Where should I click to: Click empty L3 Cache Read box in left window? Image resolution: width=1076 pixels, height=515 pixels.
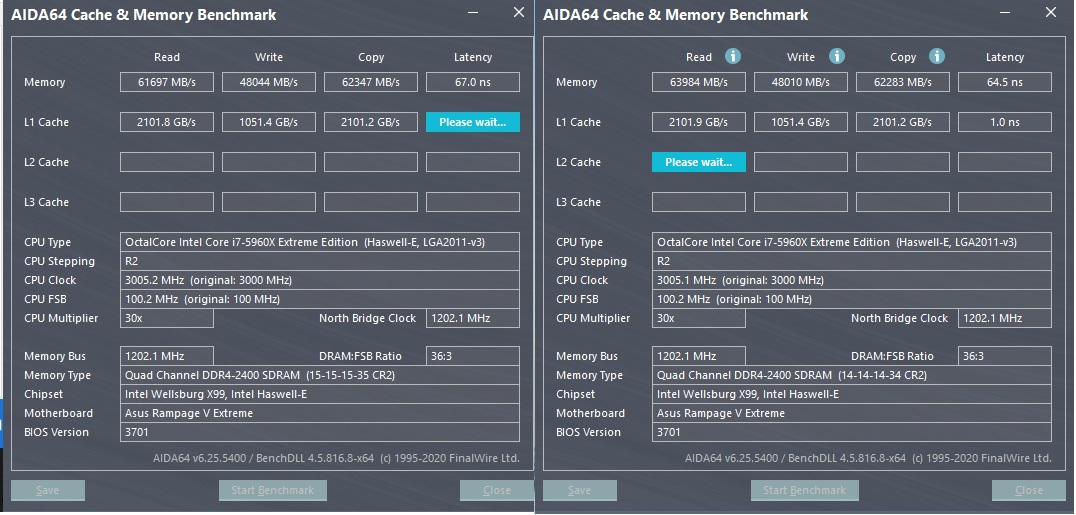167,202
